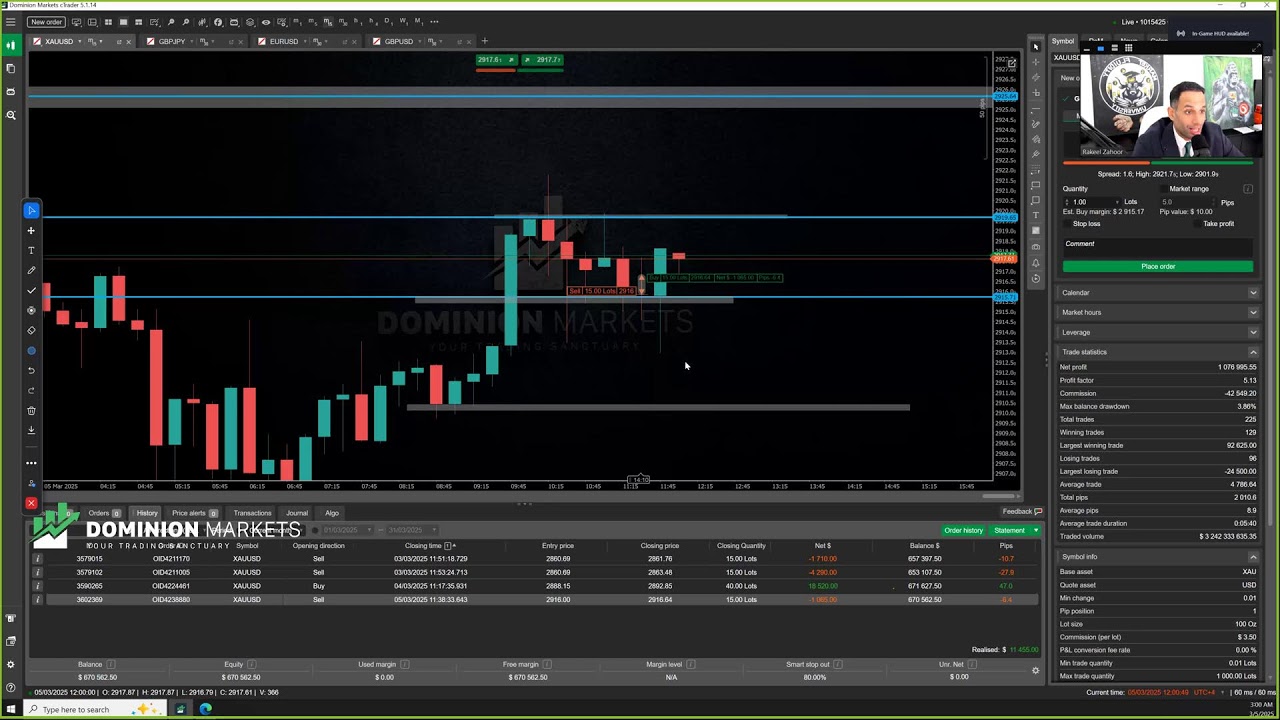The image size is (1280, 720).
Task: Select the pencil drawing tool
Action: point(31,270)
